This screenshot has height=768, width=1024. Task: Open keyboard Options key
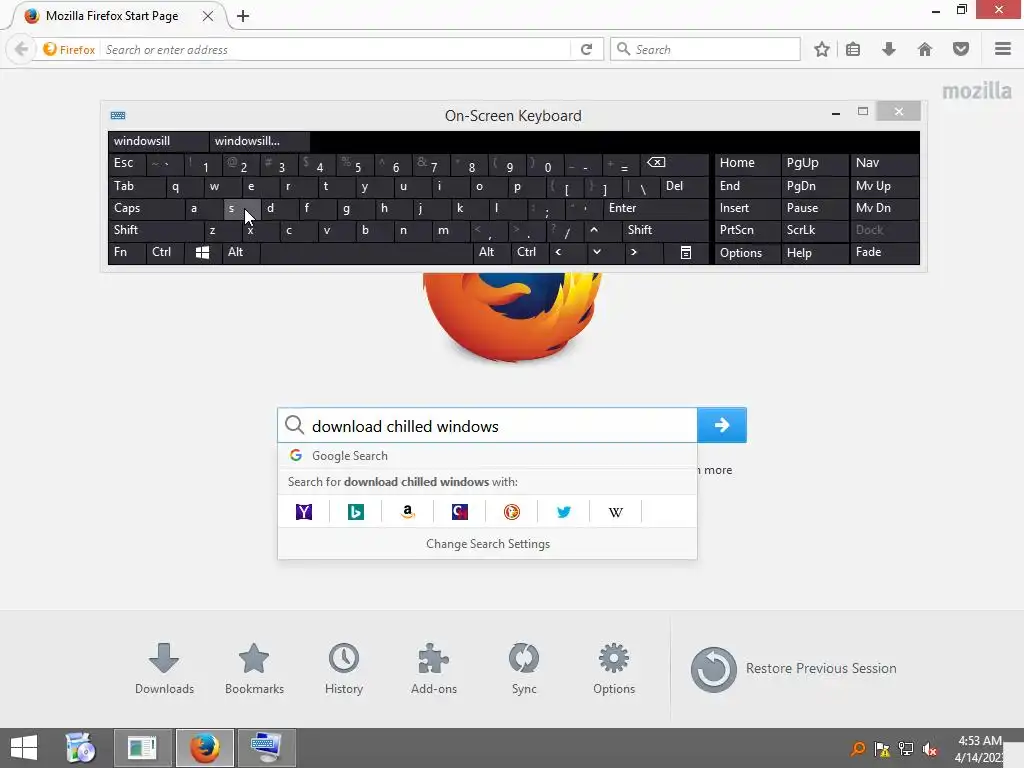(x=748, y=253)
